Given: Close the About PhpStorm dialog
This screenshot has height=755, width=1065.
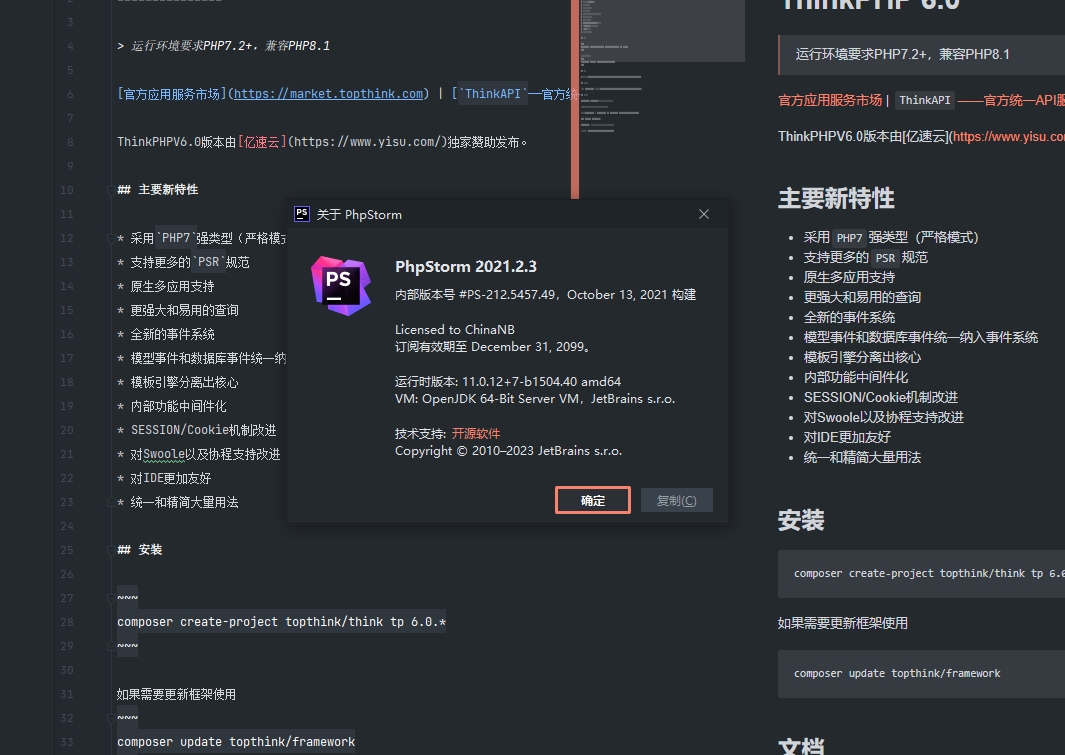Looking at the screenshot, I should (x=703, y=213).
